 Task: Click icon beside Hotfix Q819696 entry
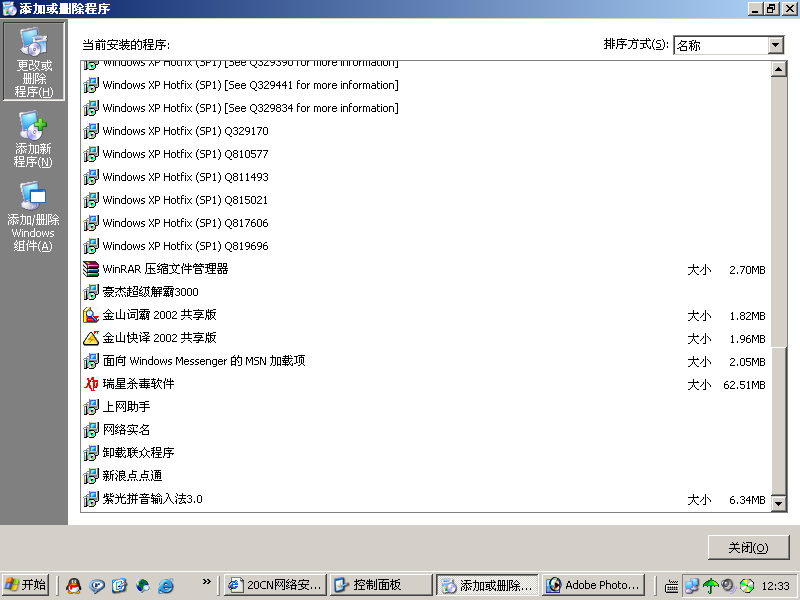[91, 246]
